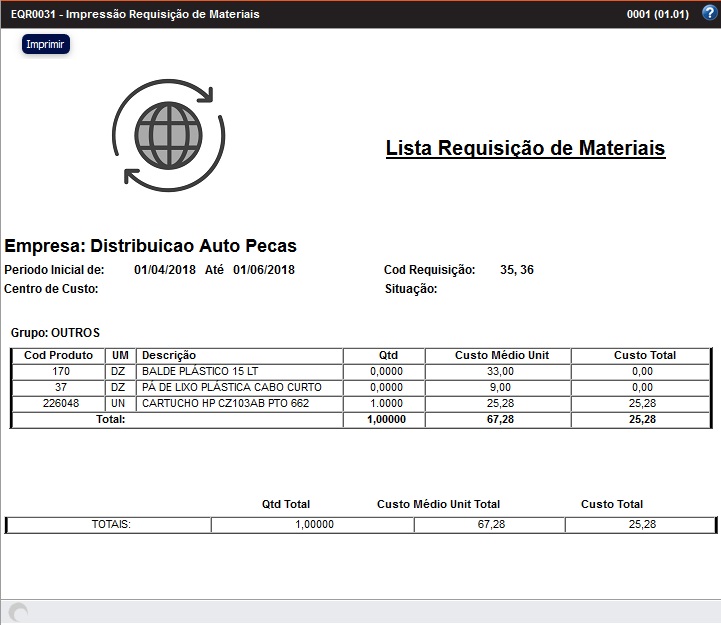Image resolution: width=721 pixels, height=625 pixels.
Task: Click the window title EQR0031 bar text
Action: 135,14
